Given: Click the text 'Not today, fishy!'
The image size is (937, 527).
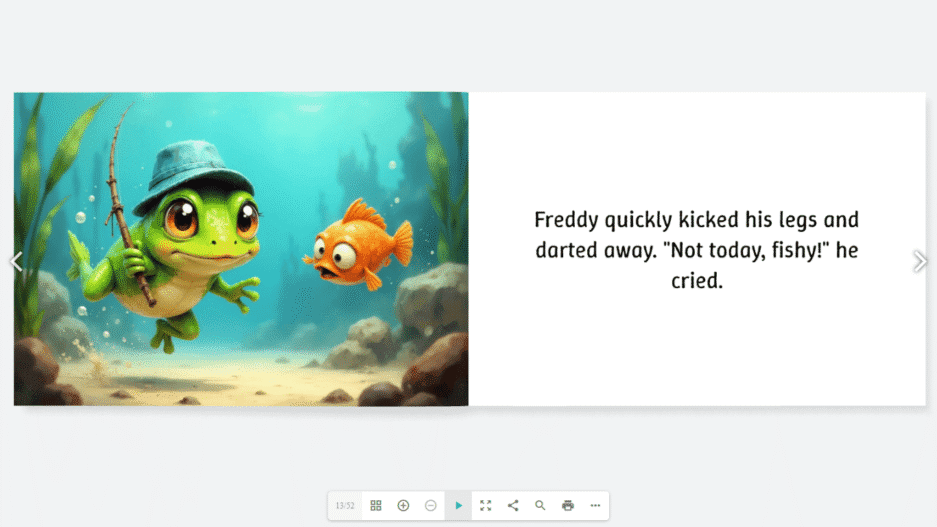Looking at the screenshot, I should (747, 250).
